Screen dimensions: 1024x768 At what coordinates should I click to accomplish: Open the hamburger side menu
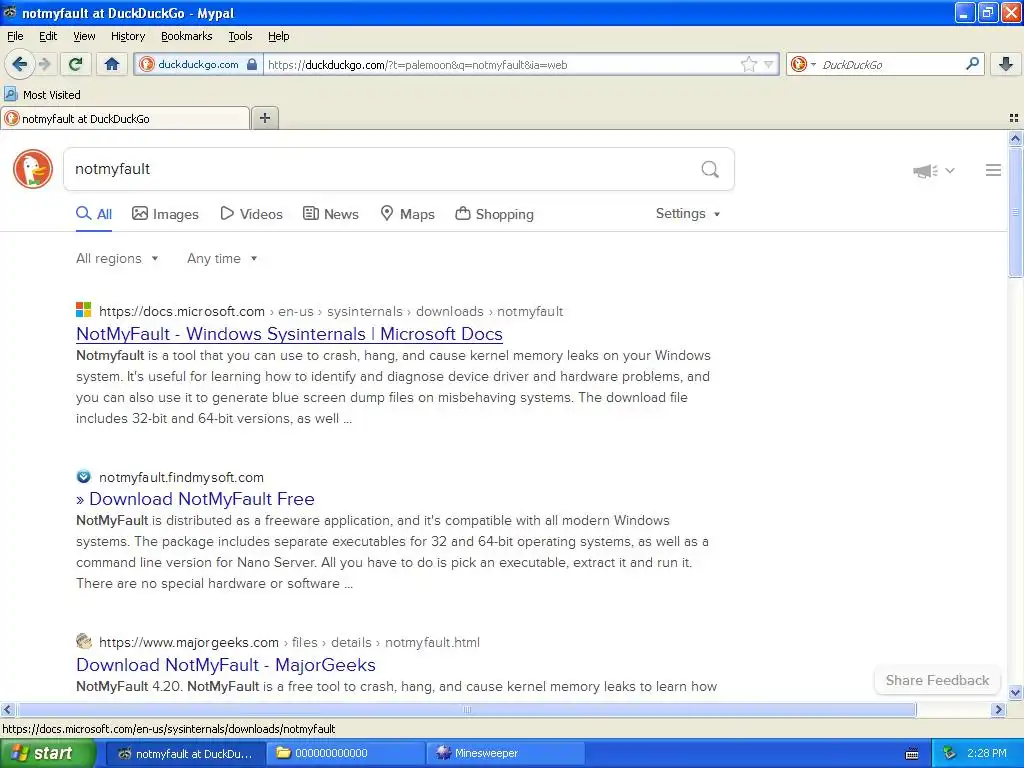pos(993,170)
